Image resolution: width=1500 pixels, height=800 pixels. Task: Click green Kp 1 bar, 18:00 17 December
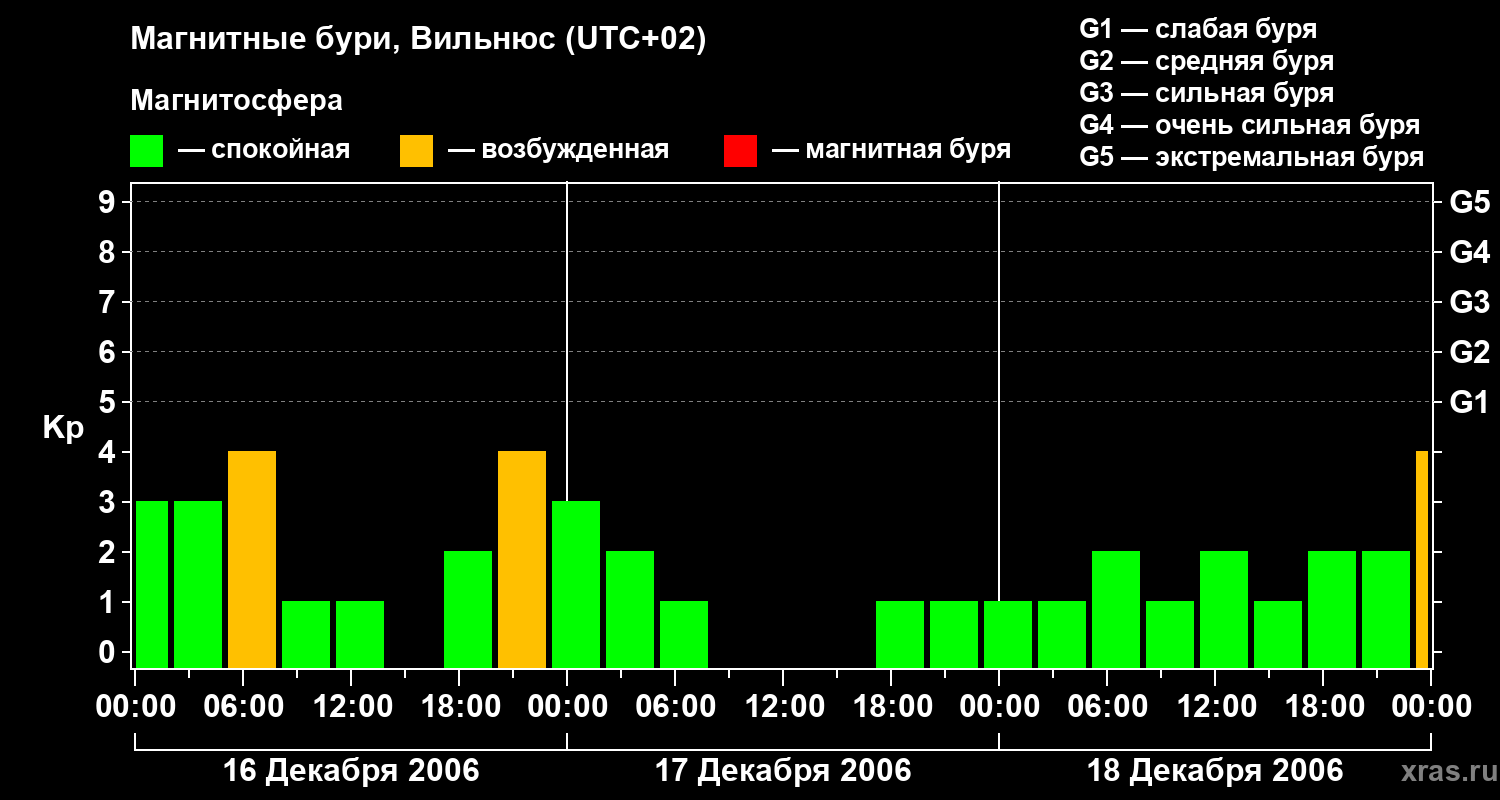point(900,635)
